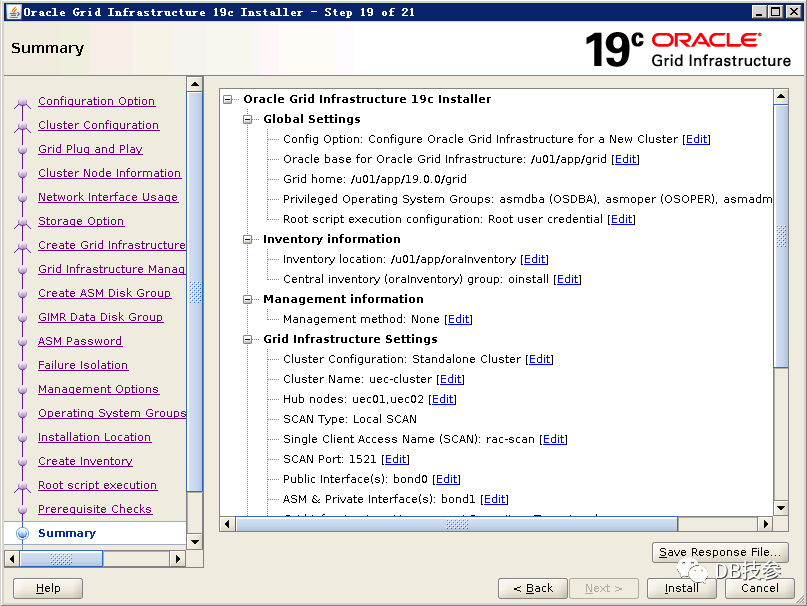Click left arrow of steps panel scrollbar
The height and width of the screenshot is (606, 807).
pyautogui.click(x=12, y=559)
